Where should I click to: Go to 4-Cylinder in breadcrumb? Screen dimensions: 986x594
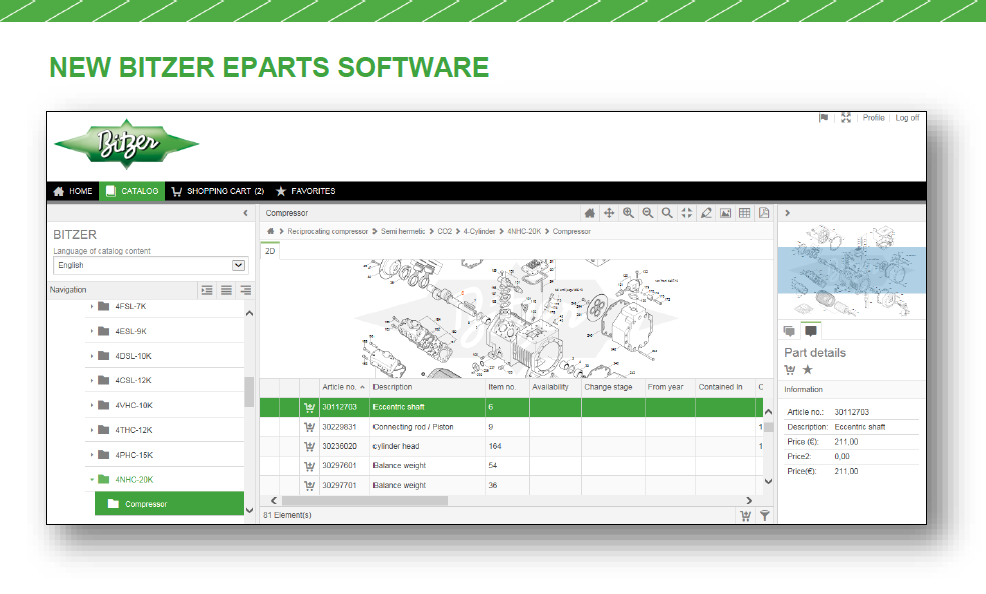479,231
